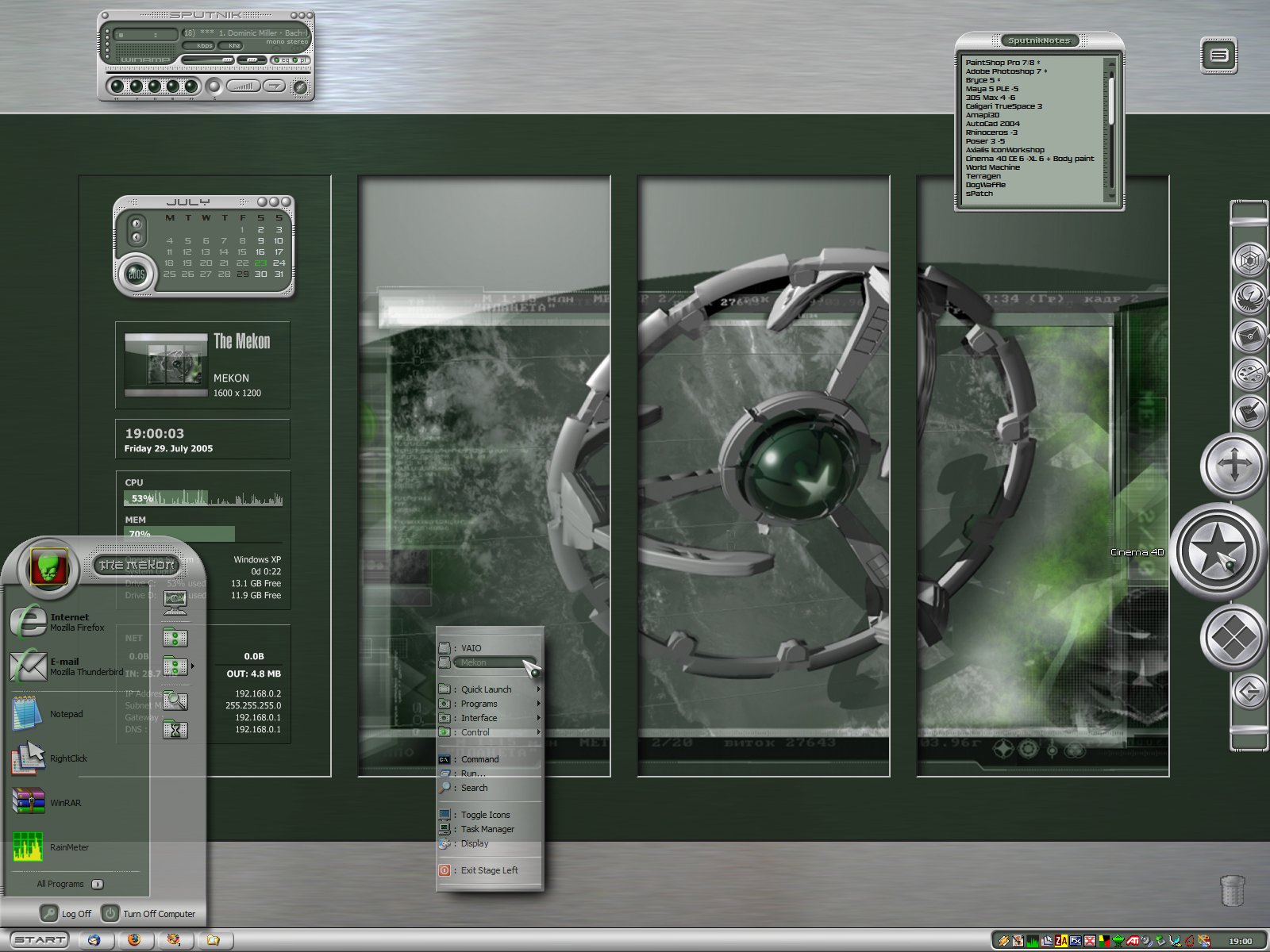Viewport: 1270px width, 952px height.
Task: Expand All Programs in Start menu
Action: pos(70,884)
